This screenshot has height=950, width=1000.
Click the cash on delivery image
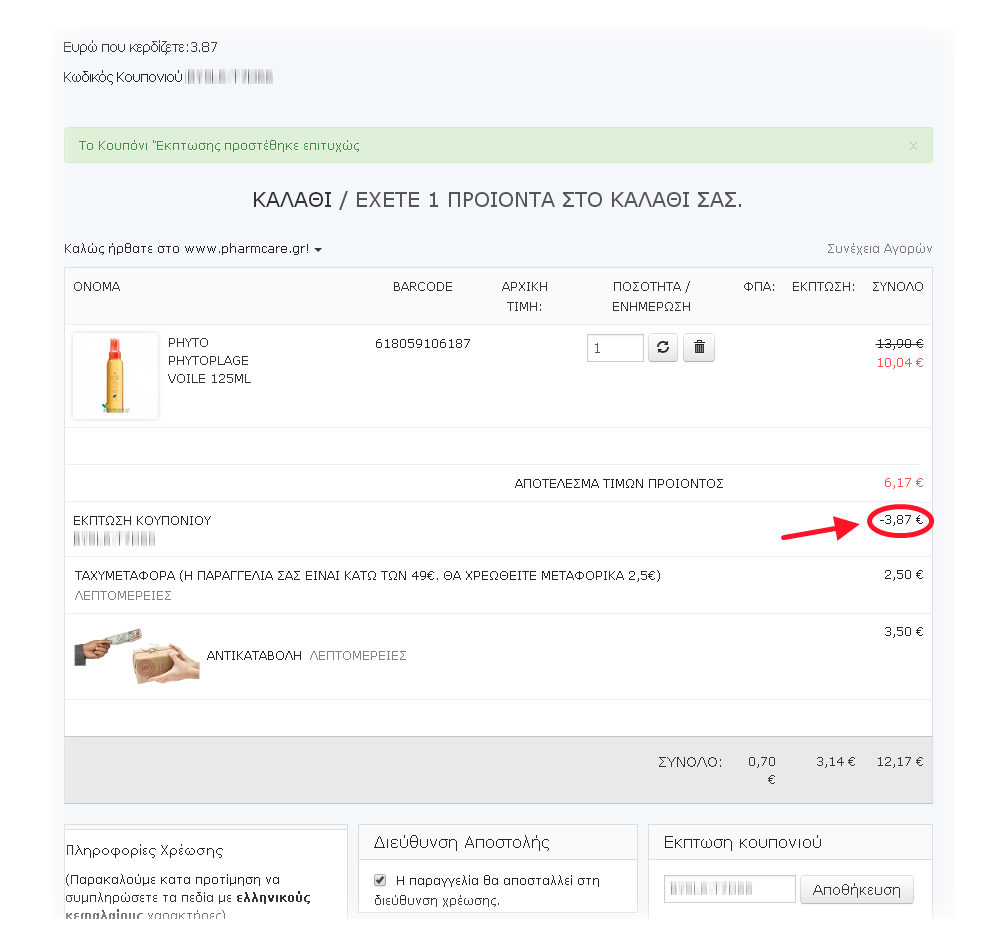pos(137,657)
